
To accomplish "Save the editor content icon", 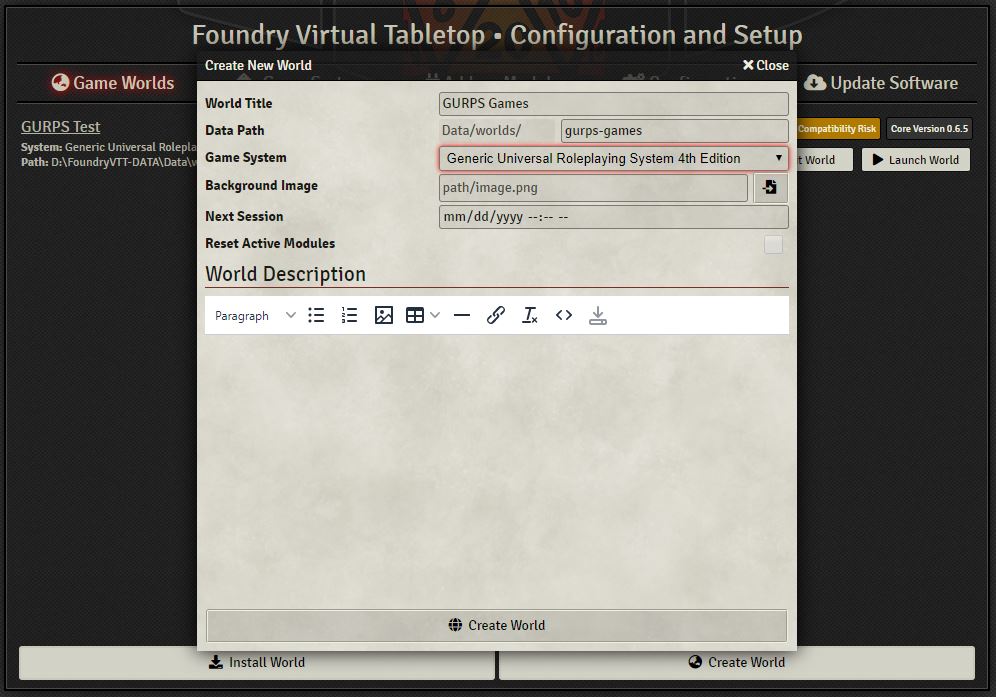I will 598,315.
